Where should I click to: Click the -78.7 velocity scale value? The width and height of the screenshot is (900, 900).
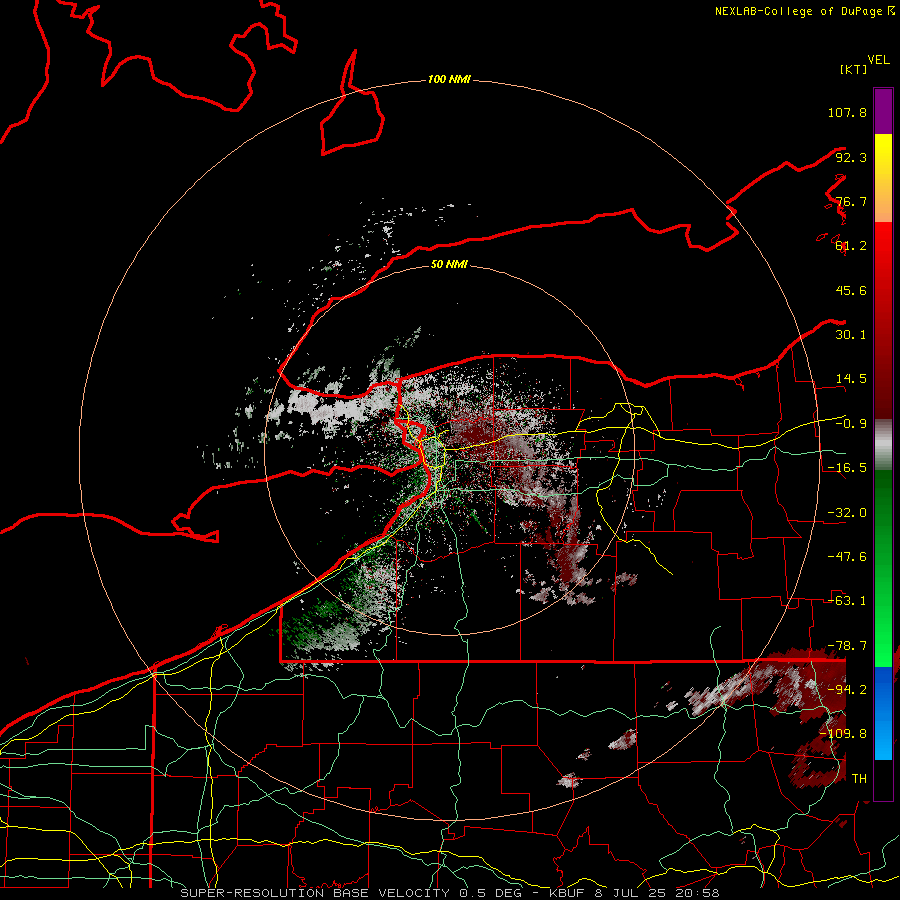click(x=847, y=646)
